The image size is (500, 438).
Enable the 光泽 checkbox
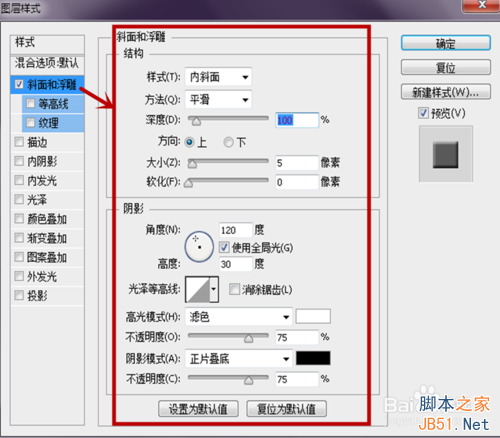tap(19, 199)
